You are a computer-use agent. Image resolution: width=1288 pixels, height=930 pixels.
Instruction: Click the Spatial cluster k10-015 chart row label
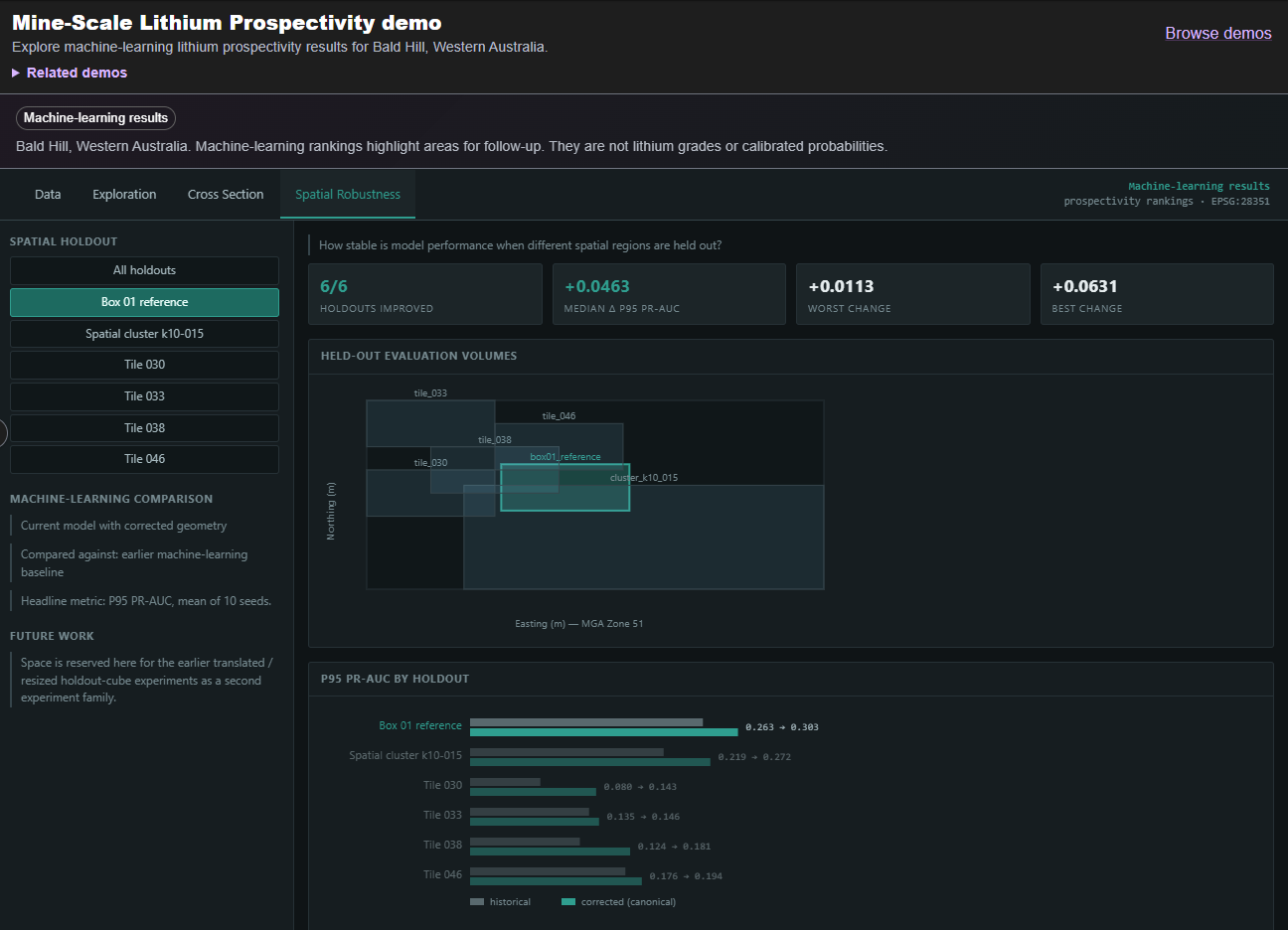click(405, 756)
